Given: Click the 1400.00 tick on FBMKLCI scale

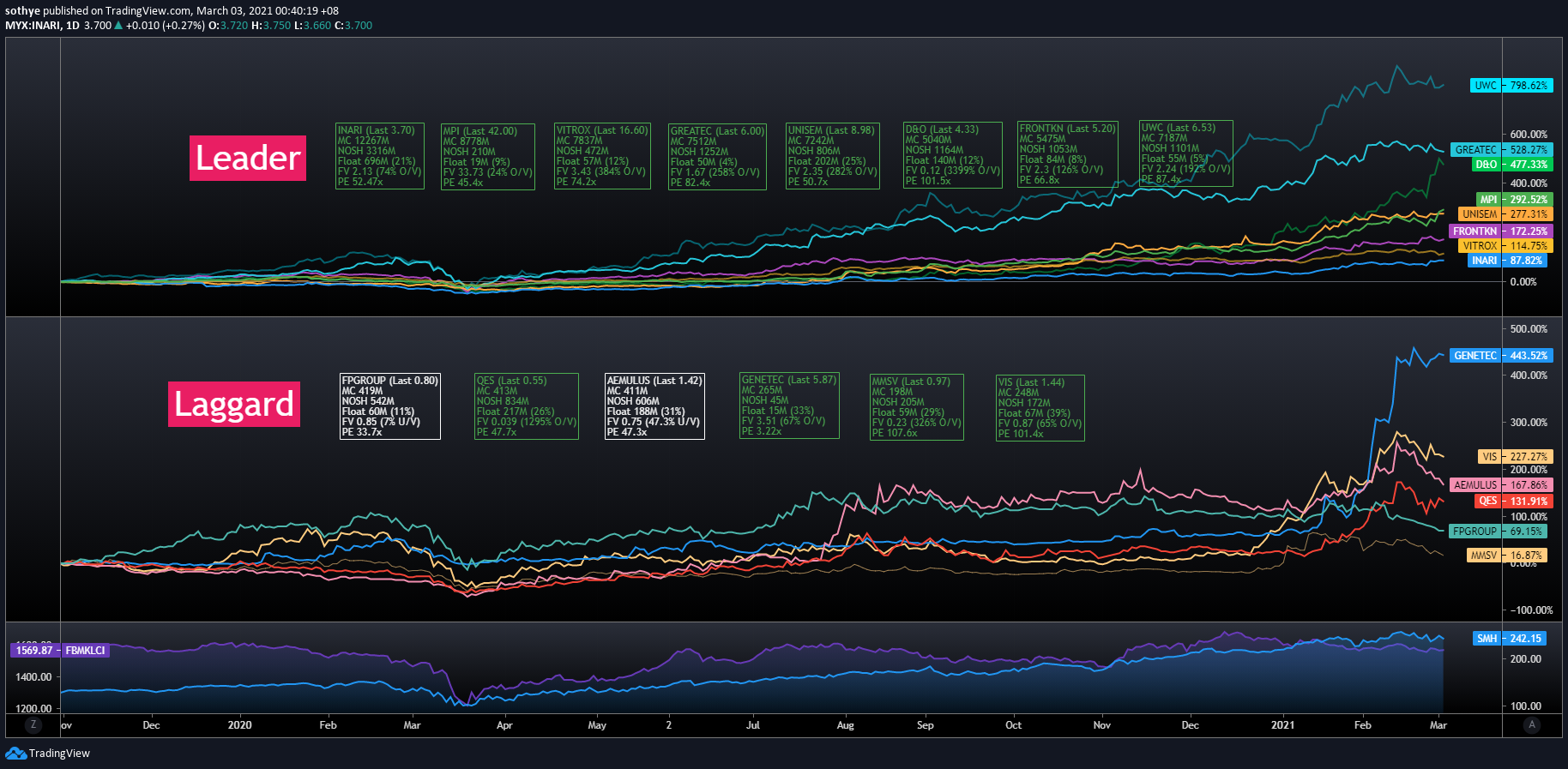Looking at the screenshot, I should [33, 677].
